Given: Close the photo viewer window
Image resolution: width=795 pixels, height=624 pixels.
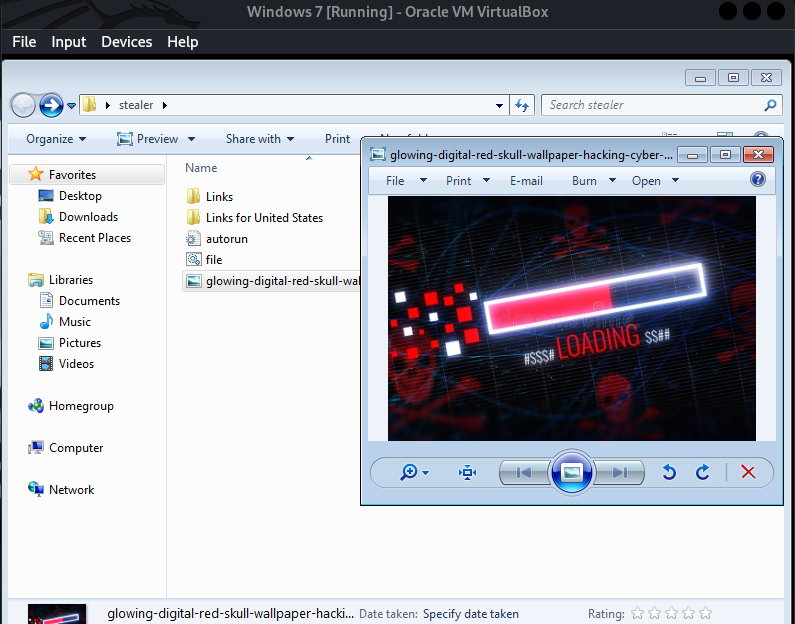Looking at the screenshot, I should click(758, 155).
